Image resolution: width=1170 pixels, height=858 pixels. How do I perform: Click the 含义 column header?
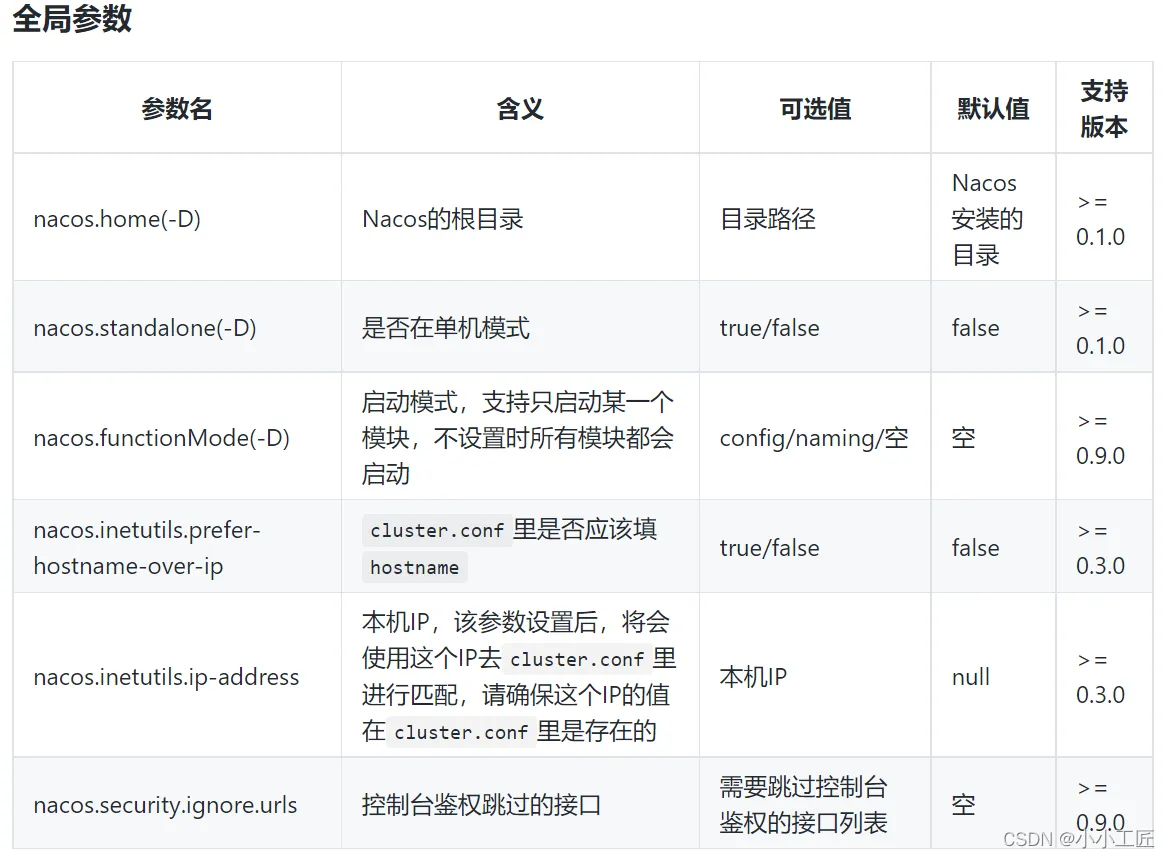point(520,109)
